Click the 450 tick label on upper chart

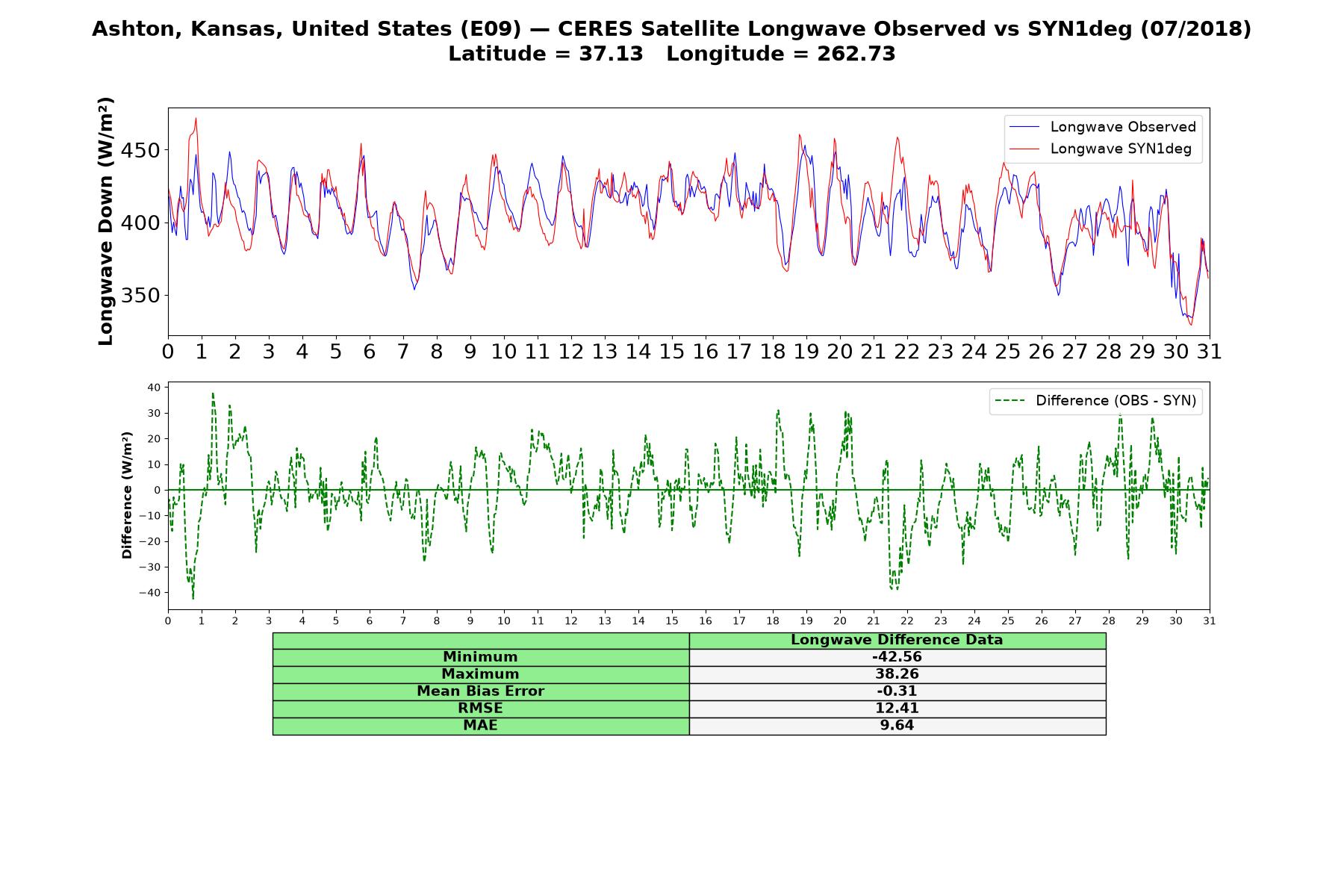point(140,151)
